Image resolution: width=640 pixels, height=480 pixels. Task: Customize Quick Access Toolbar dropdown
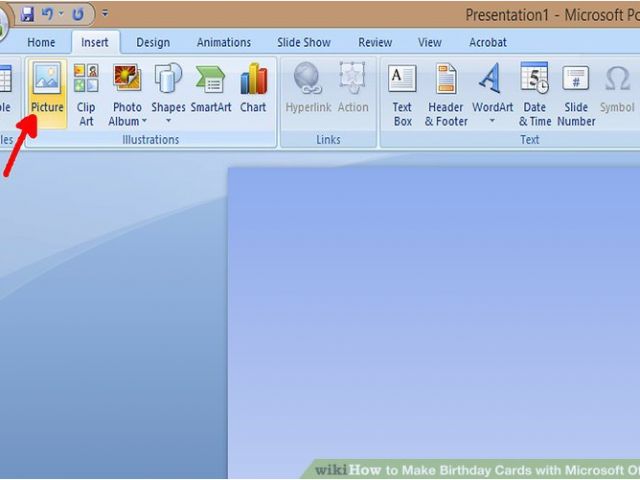pos(105,14)
